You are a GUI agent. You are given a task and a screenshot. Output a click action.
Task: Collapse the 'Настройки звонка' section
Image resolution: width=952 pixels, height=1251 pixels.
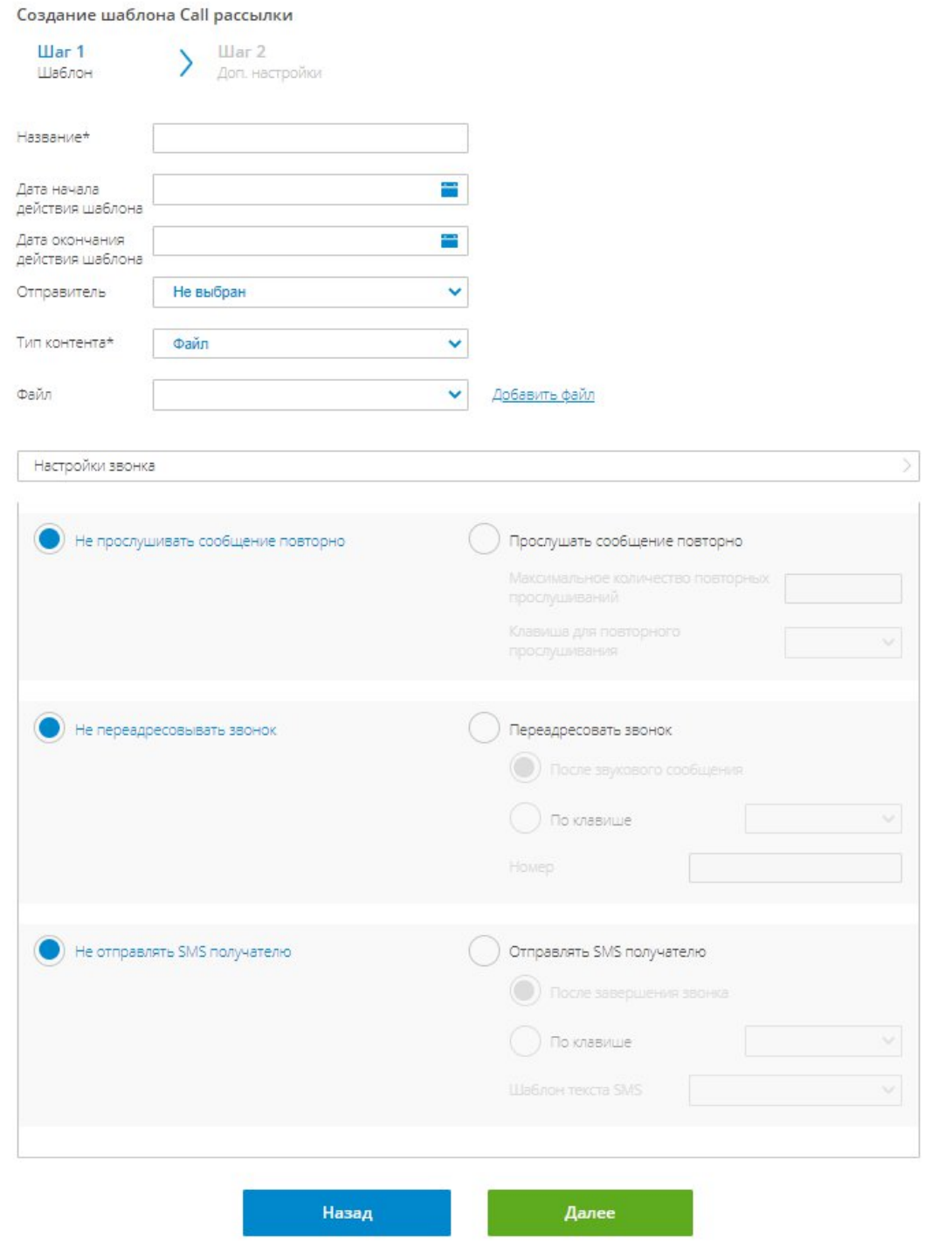[x=468, y=466]
